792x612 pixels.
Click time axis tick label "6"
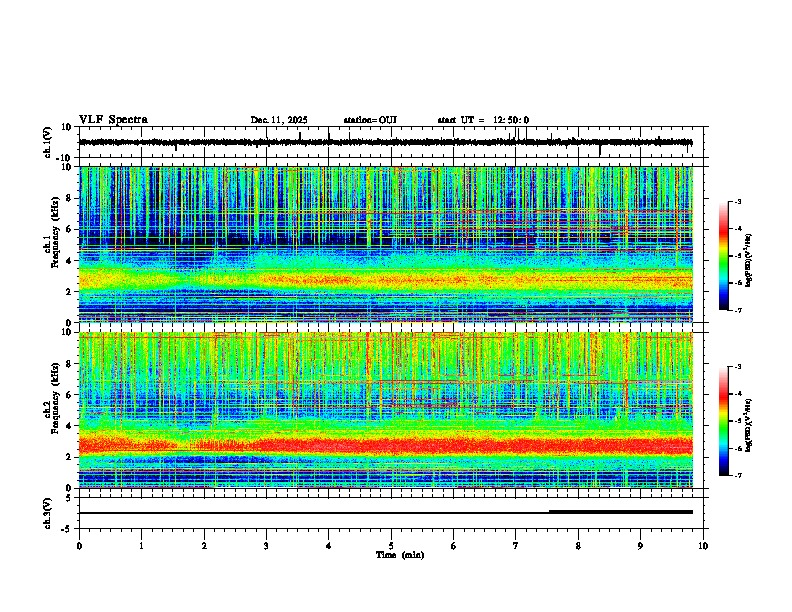point(454,546)
